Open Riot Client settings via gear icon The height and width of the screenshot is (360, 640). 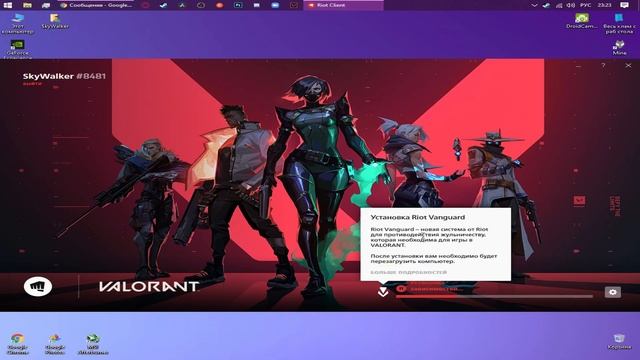(x=613, y=292)
